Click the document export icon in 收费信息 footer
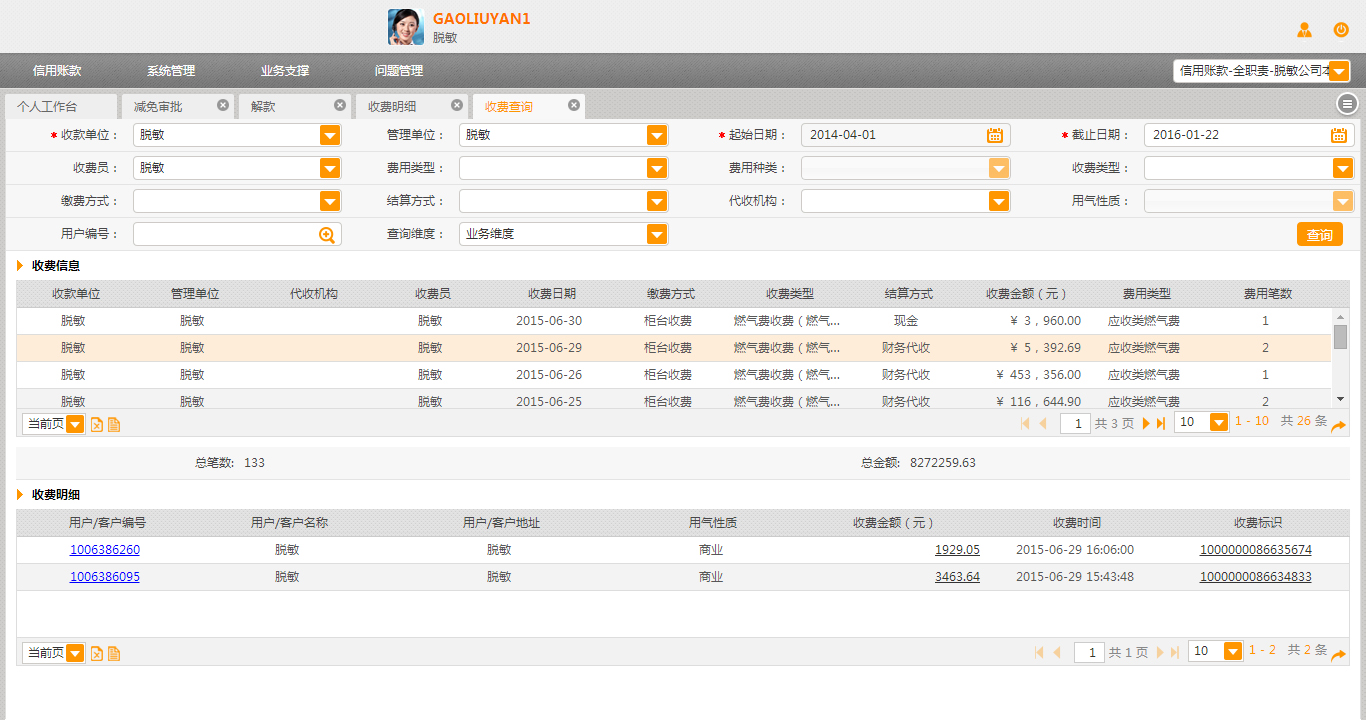 (x=114, y=424)
